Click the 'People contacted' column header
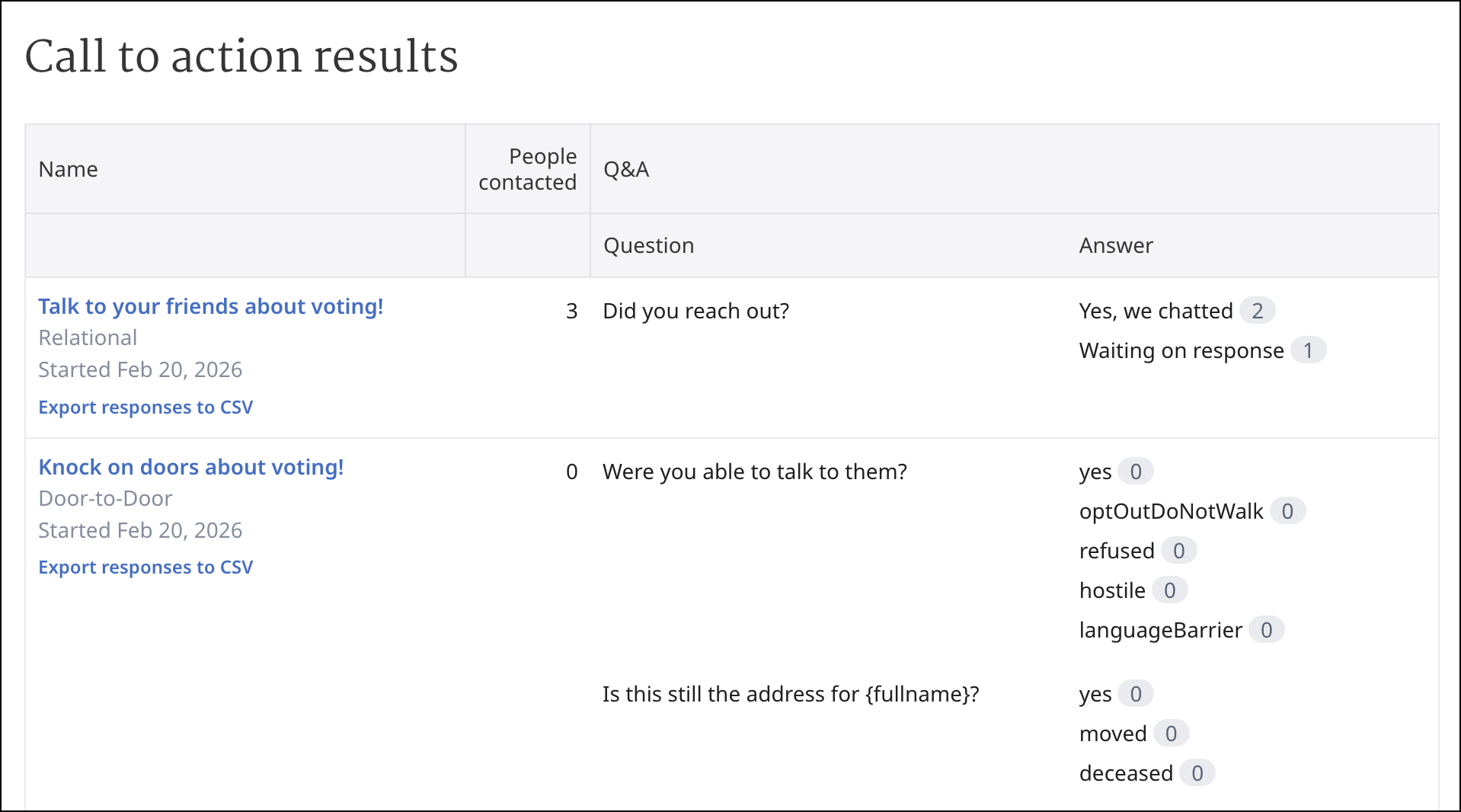 point(527,169)
